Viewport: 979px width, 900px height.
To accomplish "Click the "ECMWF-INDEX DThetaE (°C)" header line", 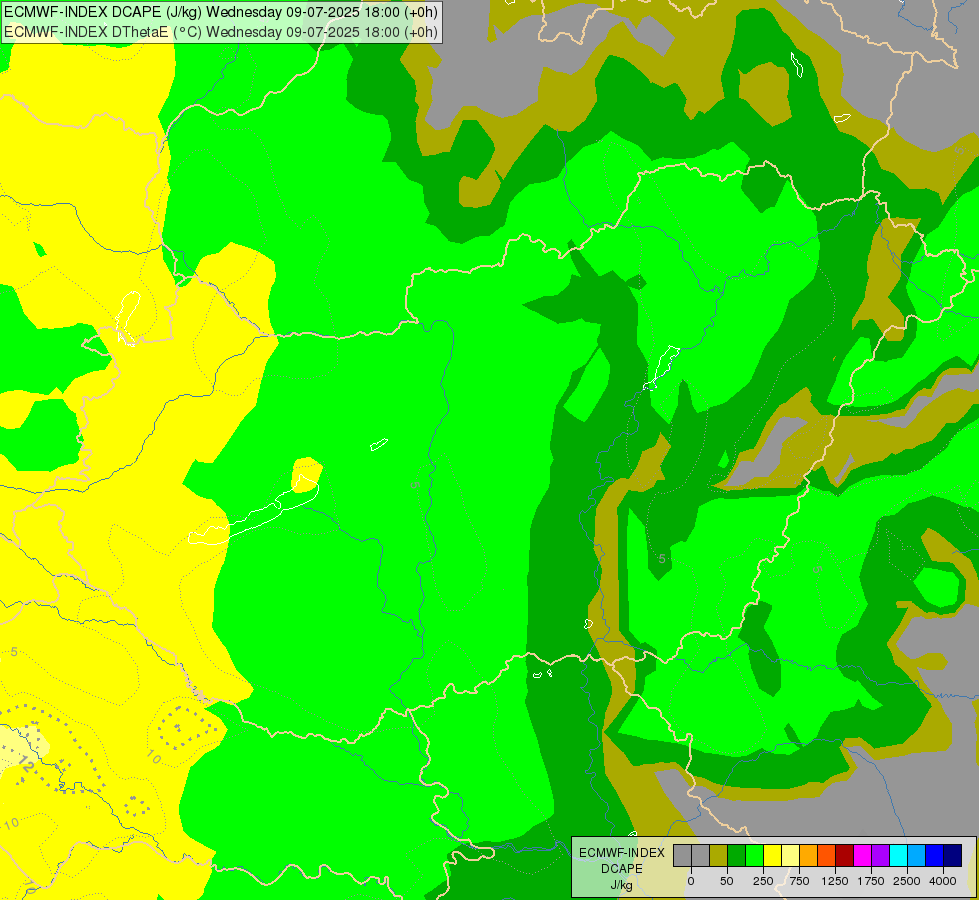I will pyautogui.click(x=221, y=32).
